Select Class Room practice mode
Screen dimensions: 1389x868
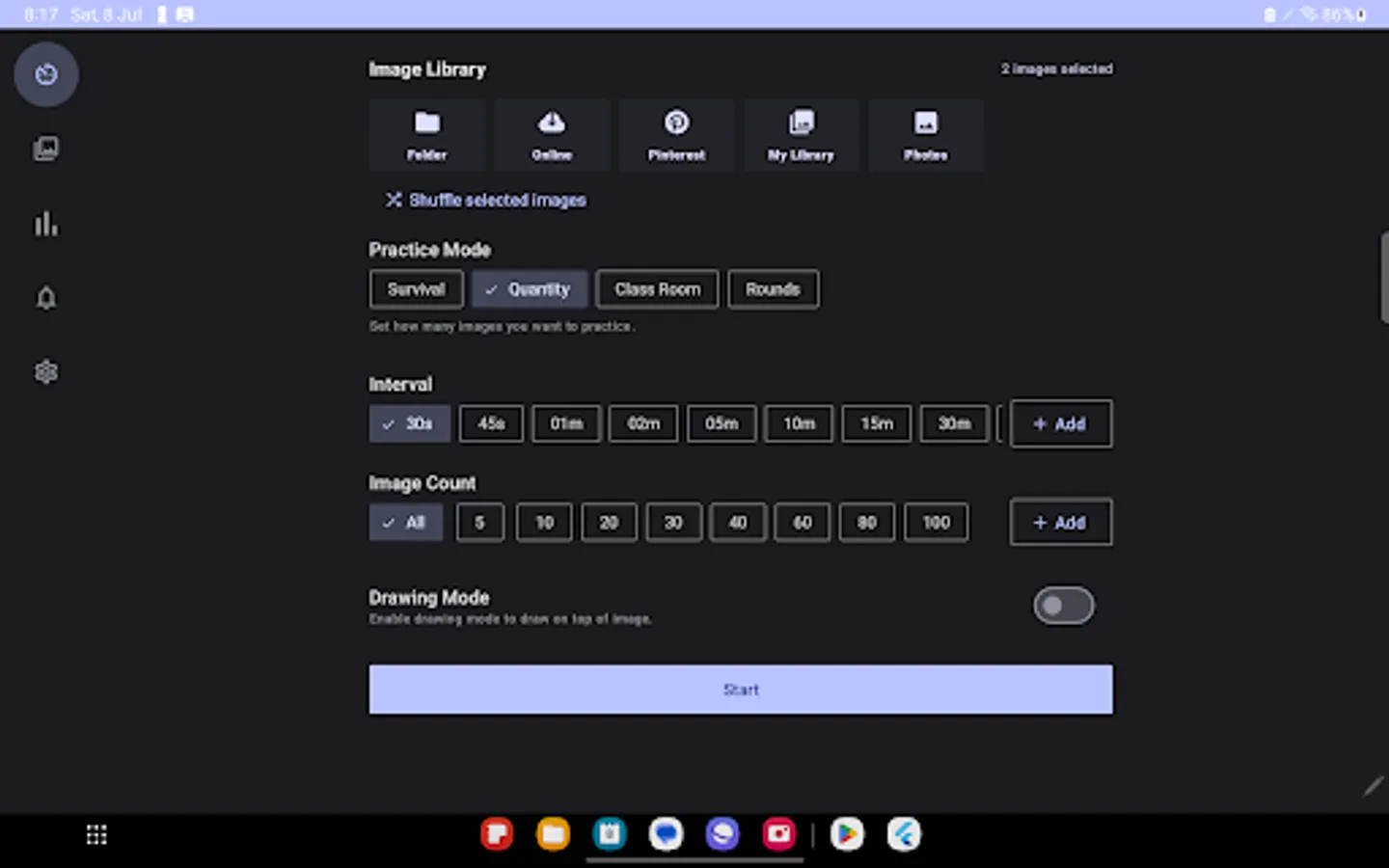click(658, 289)
